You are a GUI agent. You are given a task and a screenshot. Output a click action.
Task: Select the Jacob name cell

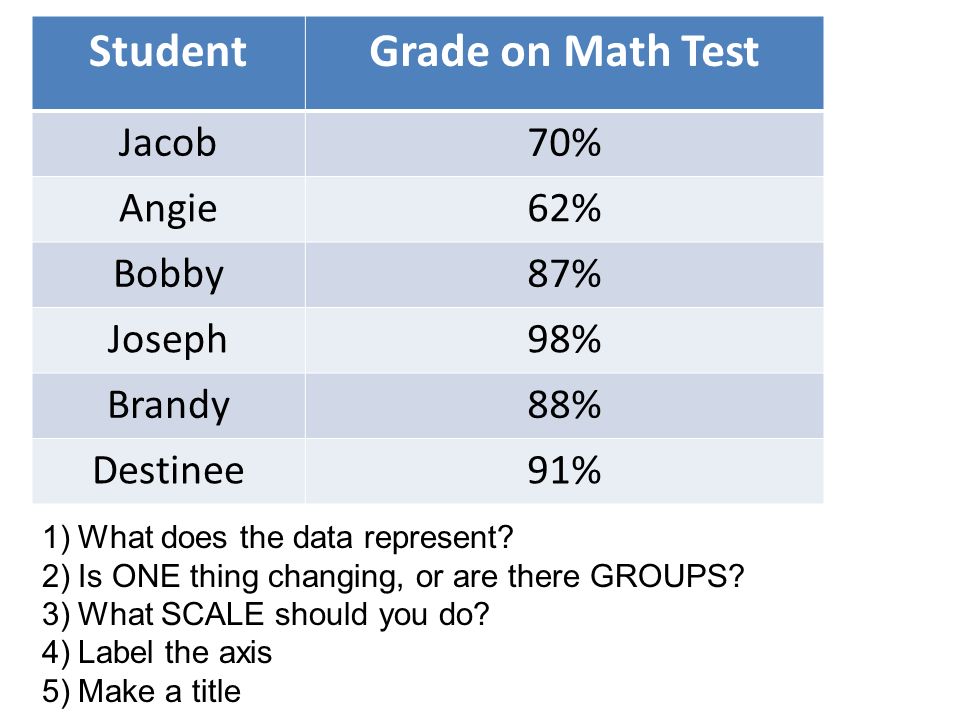pos(168,144)
